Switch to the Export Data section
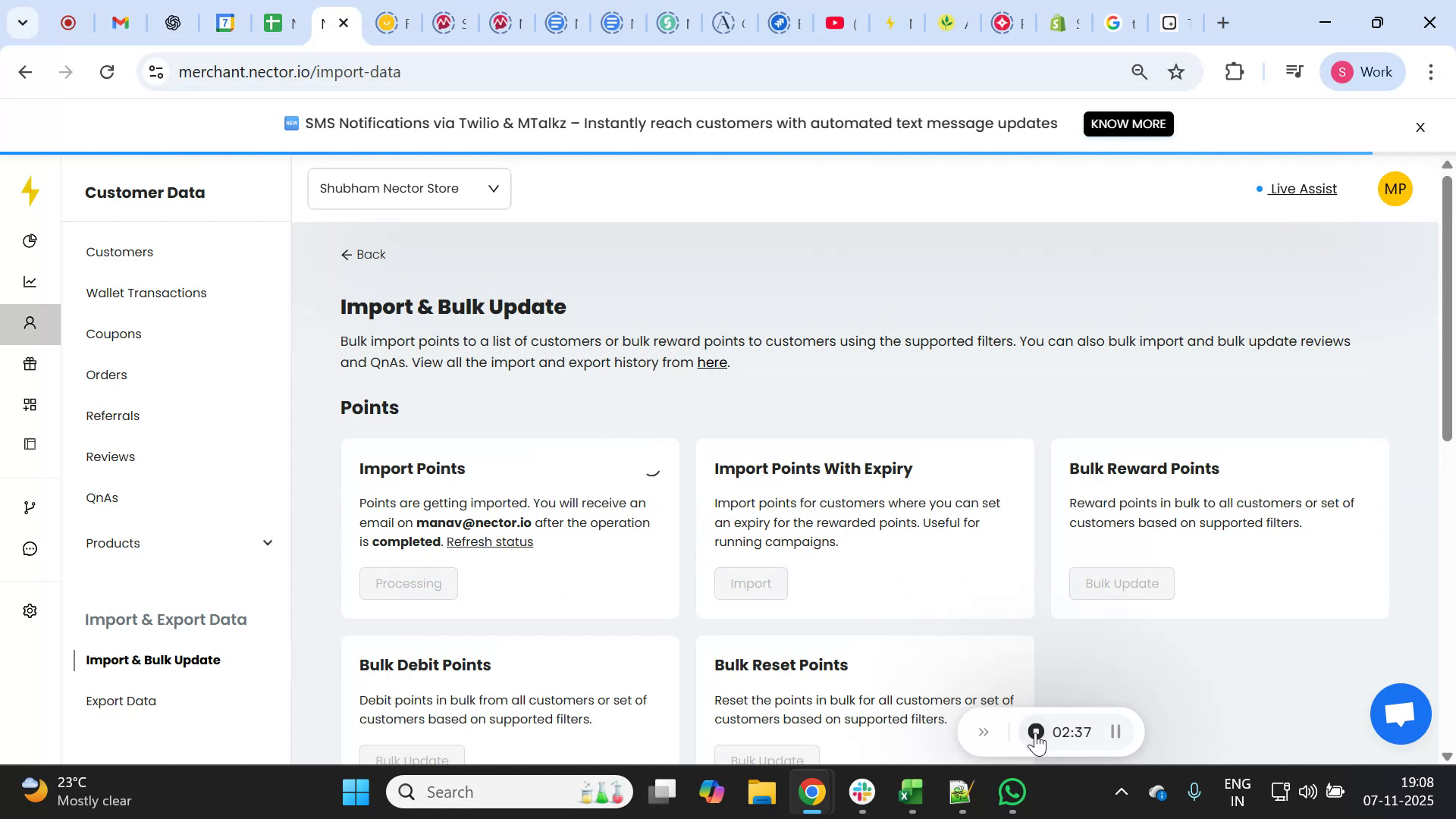 coord(121,701)
